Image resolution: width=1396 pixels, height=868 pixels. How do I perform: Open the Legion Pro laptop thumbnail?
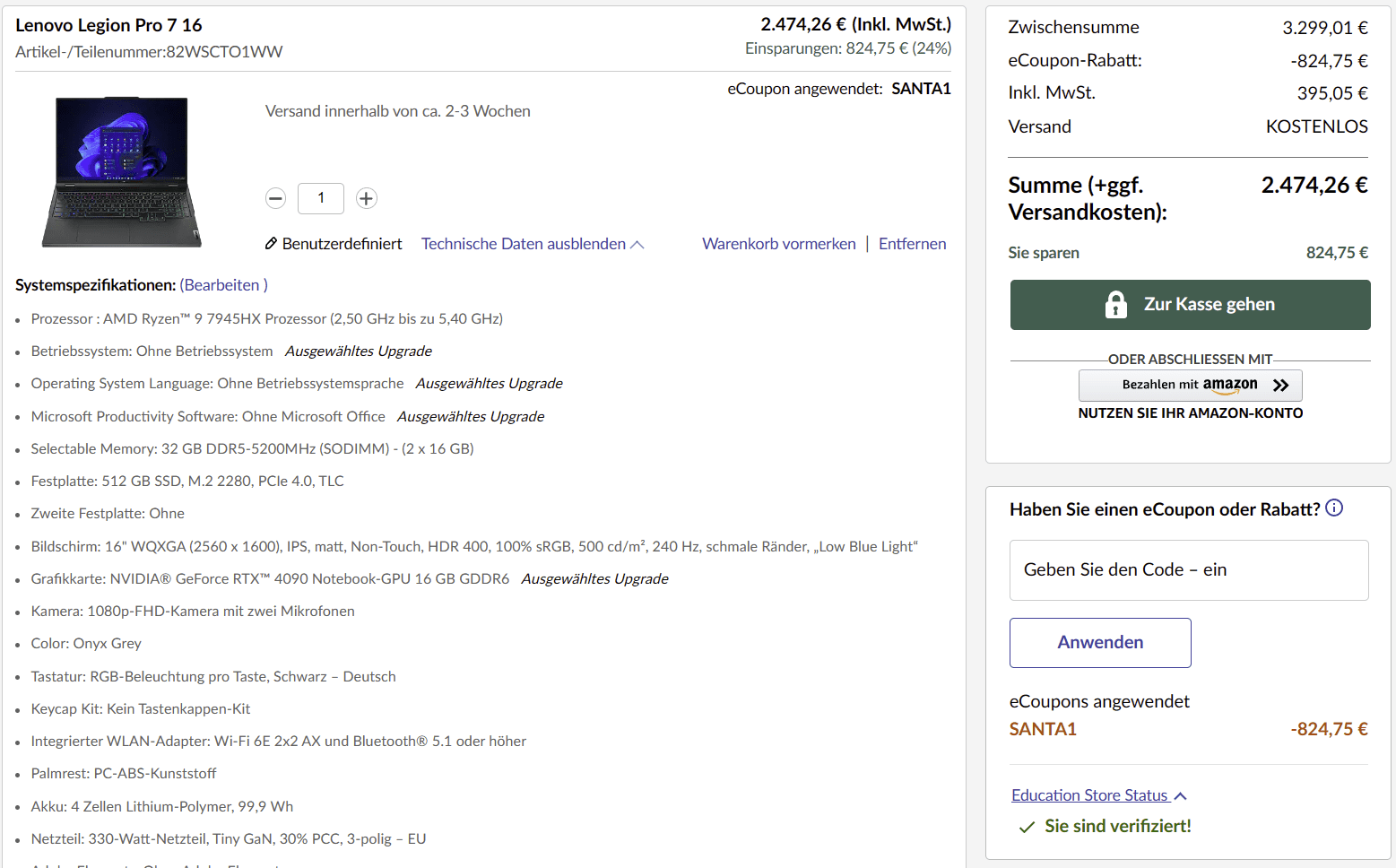[122, 171]
